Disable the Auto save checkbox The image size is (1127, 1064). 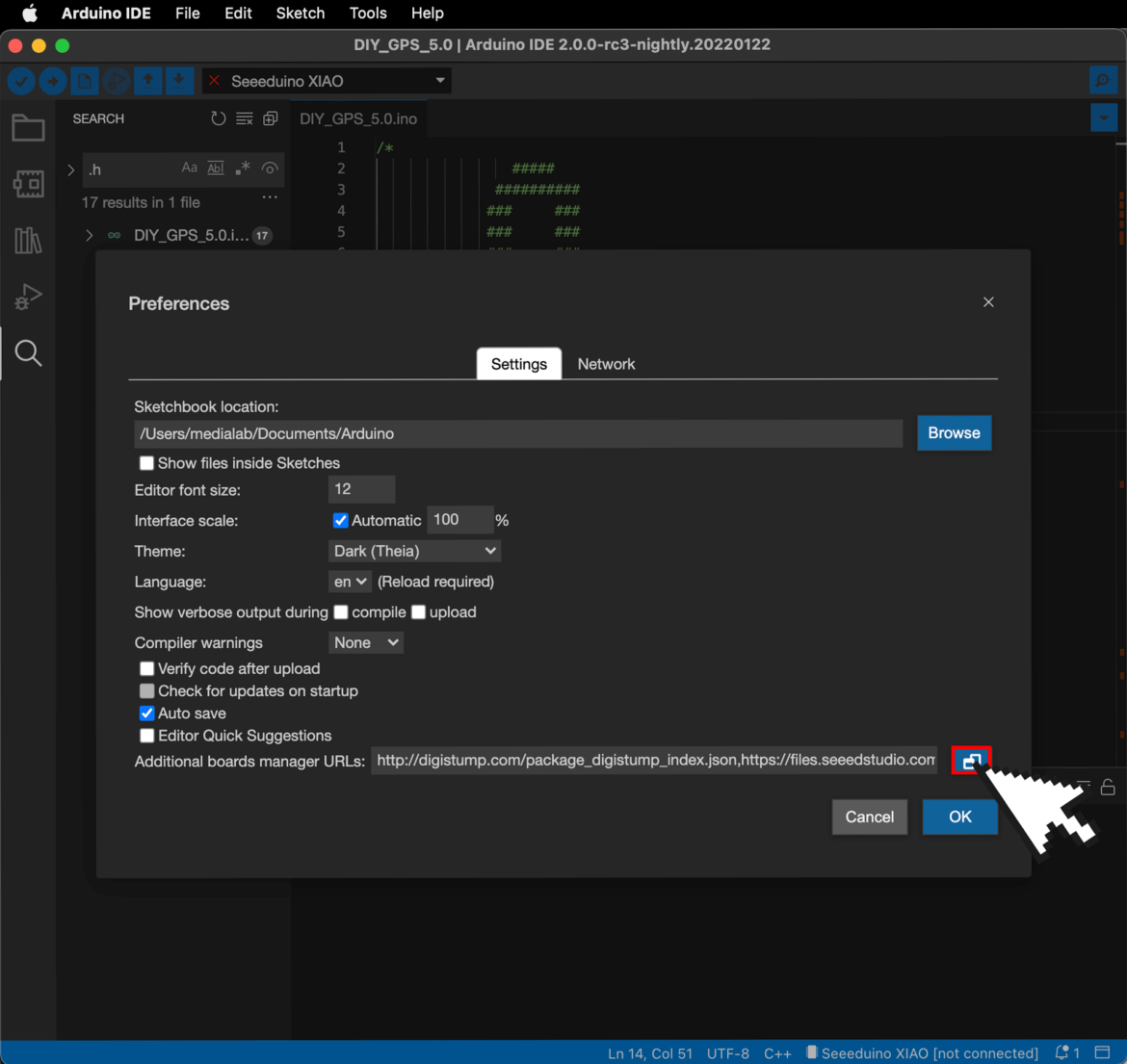tap(146, 714)
